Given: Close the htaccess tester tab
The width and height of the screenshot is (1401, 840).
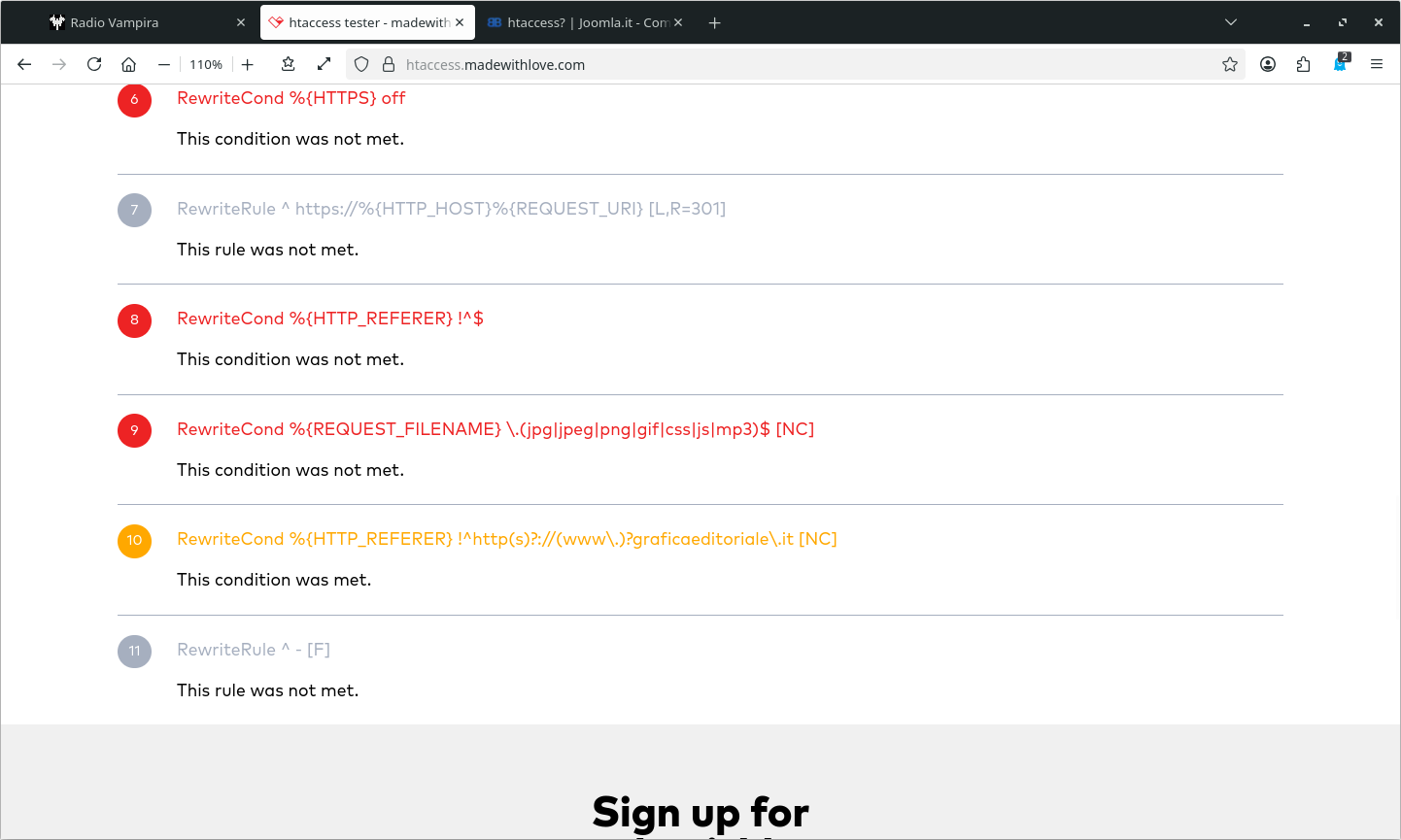Looking at the screenshot, I should coord(460,21).
